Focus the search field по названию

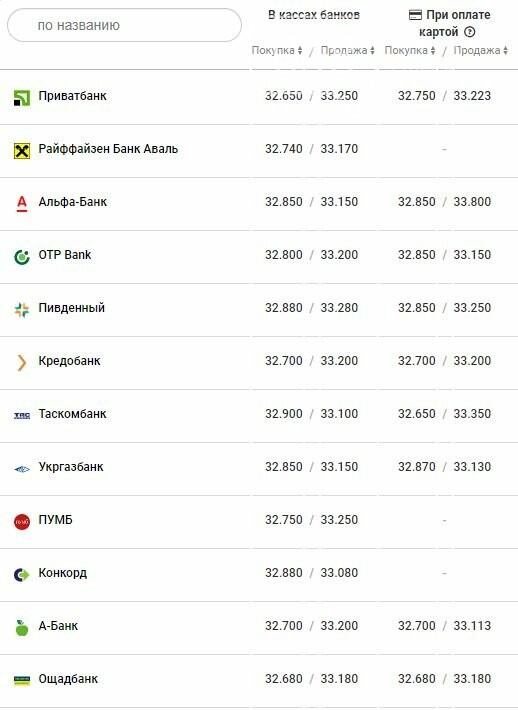pos(125,25)
